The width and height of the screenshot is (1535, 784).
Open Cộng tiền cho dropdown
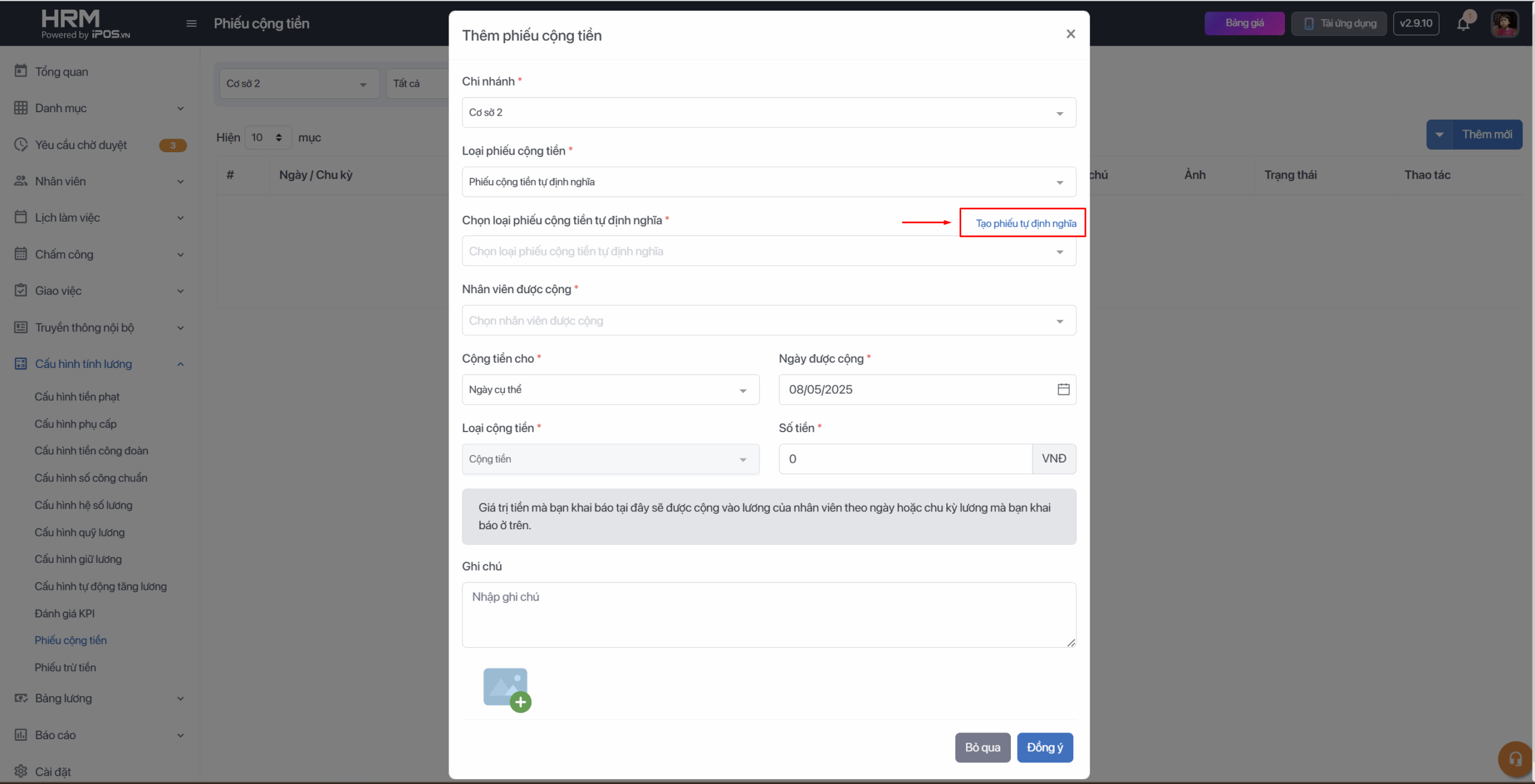coord(610,390)
